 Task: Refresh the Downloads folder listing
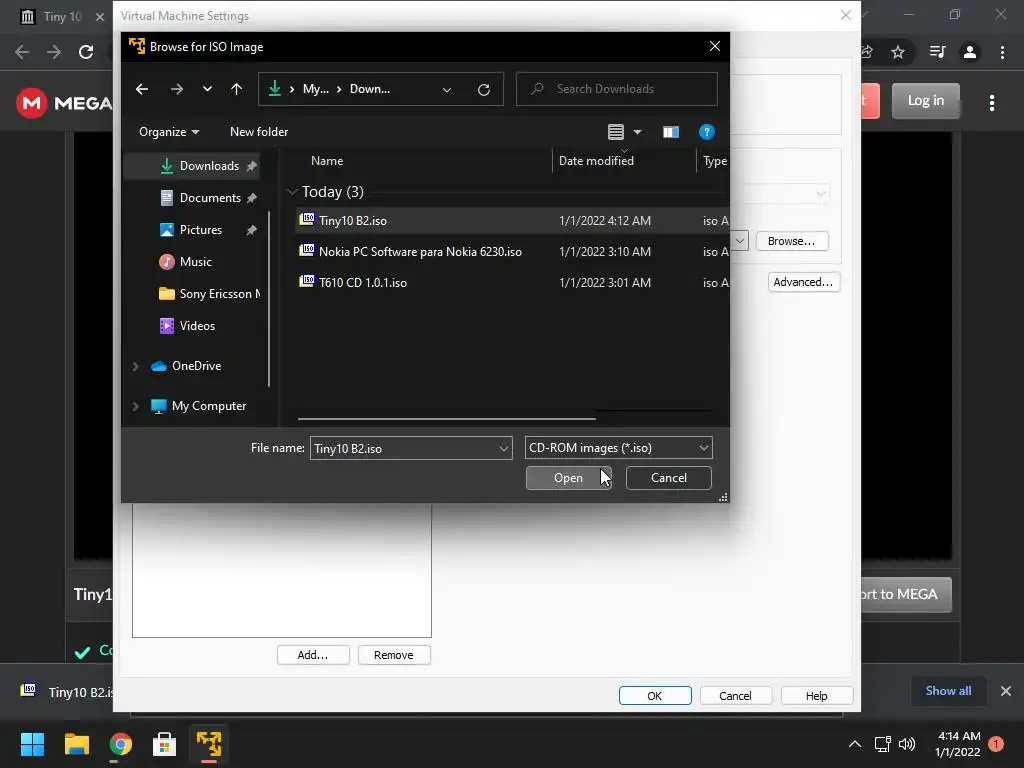click(x=484, y=89)
